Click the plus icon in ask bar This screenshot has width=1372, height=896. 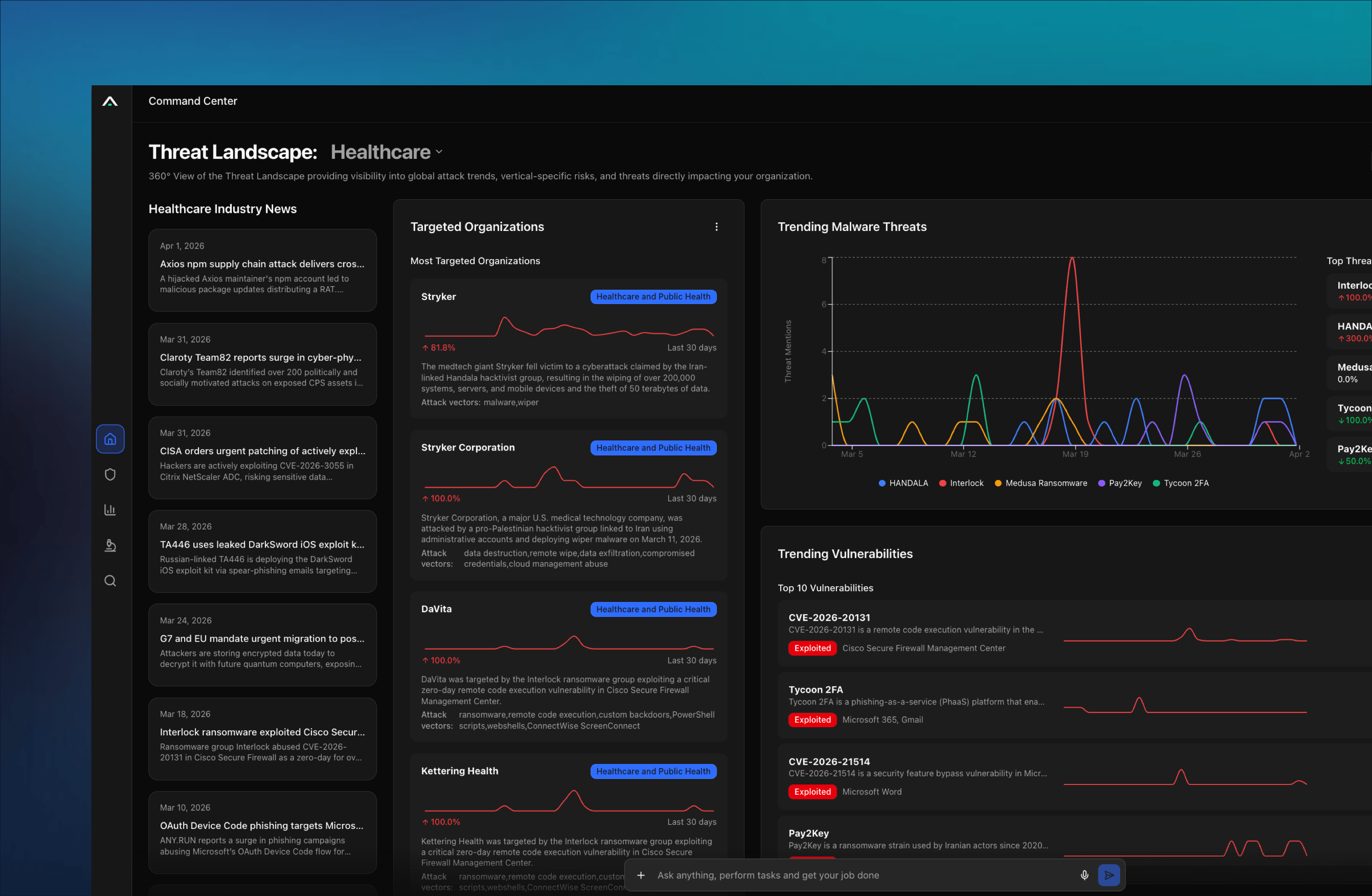[x=641, y=875]
